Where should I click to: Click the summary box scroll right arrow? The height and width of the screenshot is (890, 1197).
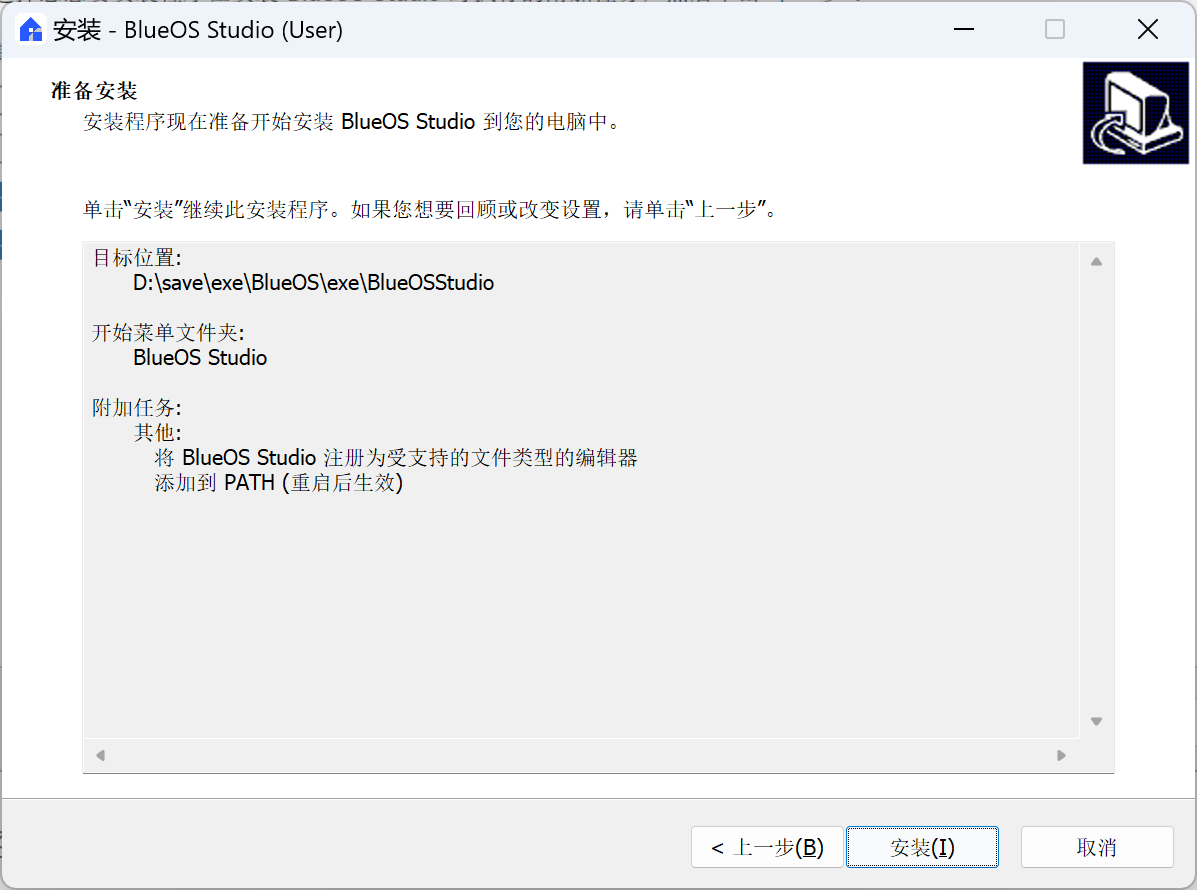coord(1061,756)
